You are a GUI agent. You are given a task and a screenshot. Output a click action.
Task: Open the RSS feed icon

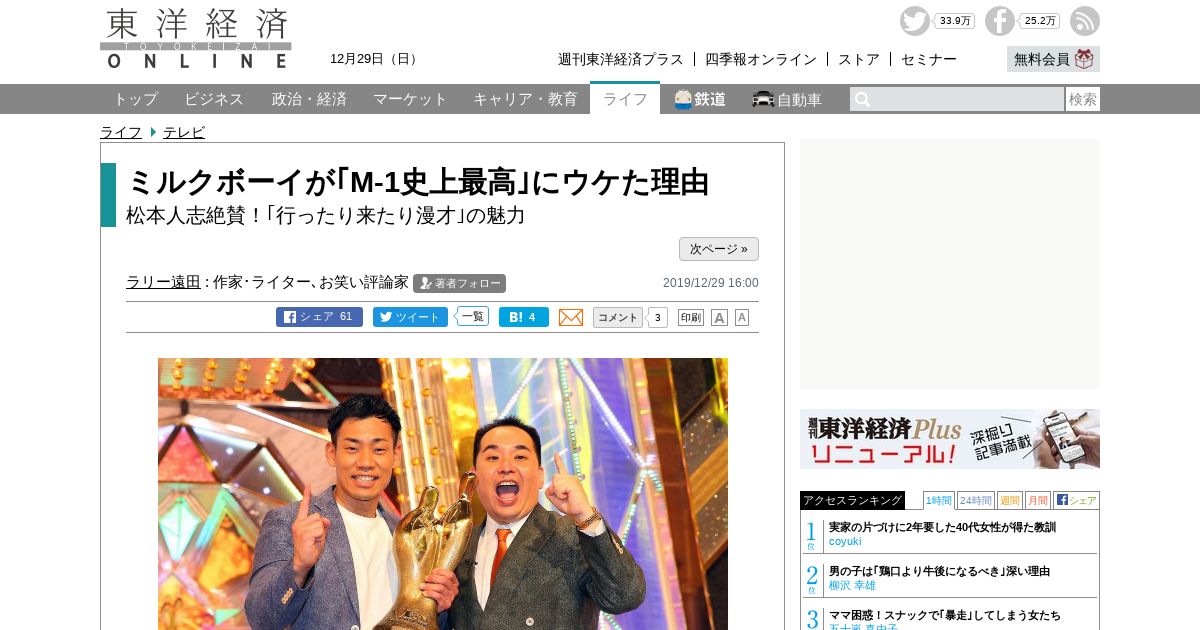(1085, 21)
